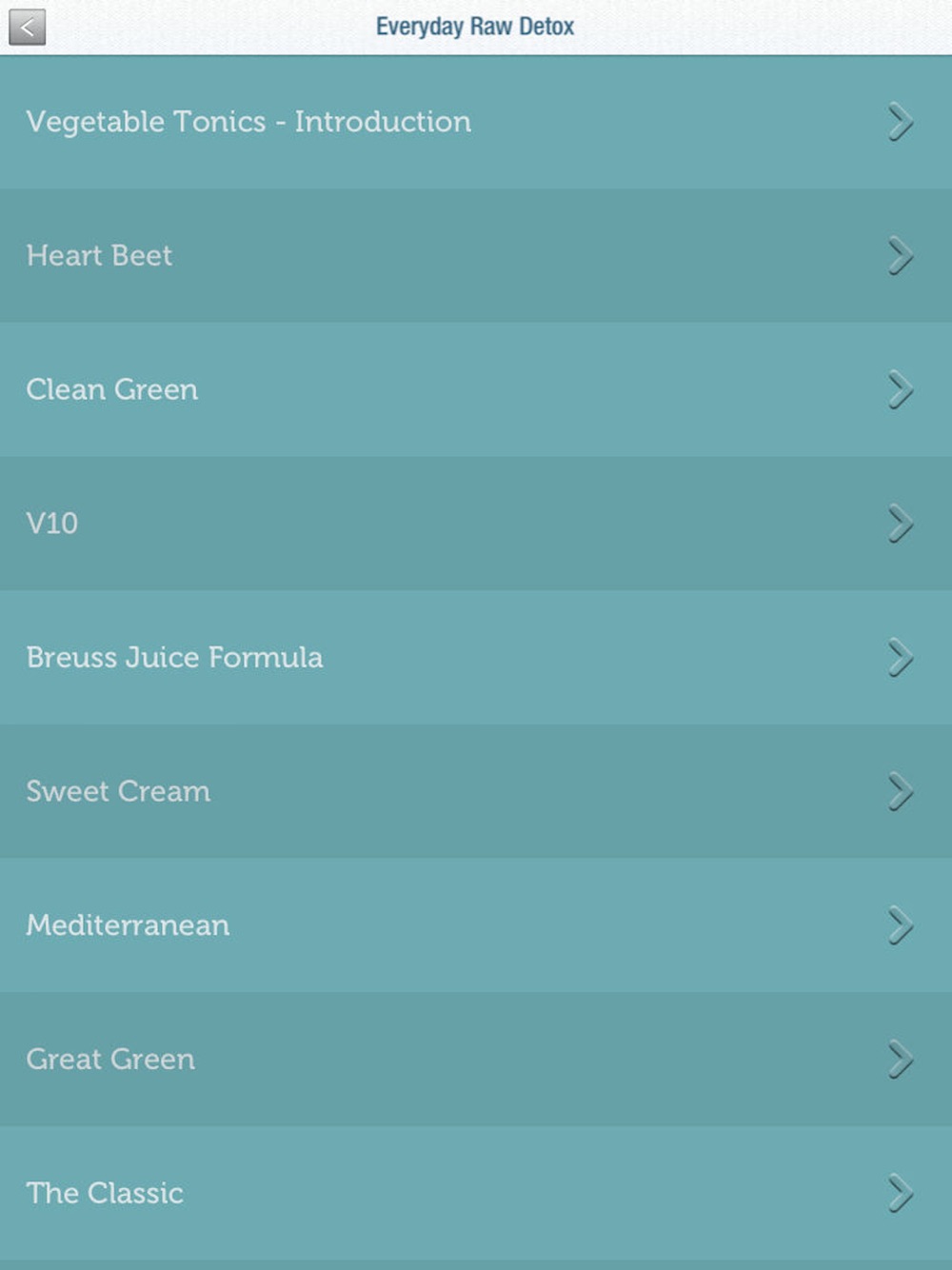Click the chevron for Breuss Juice Formula
Screen dimensions: 952x1270
tap(901, 658)
